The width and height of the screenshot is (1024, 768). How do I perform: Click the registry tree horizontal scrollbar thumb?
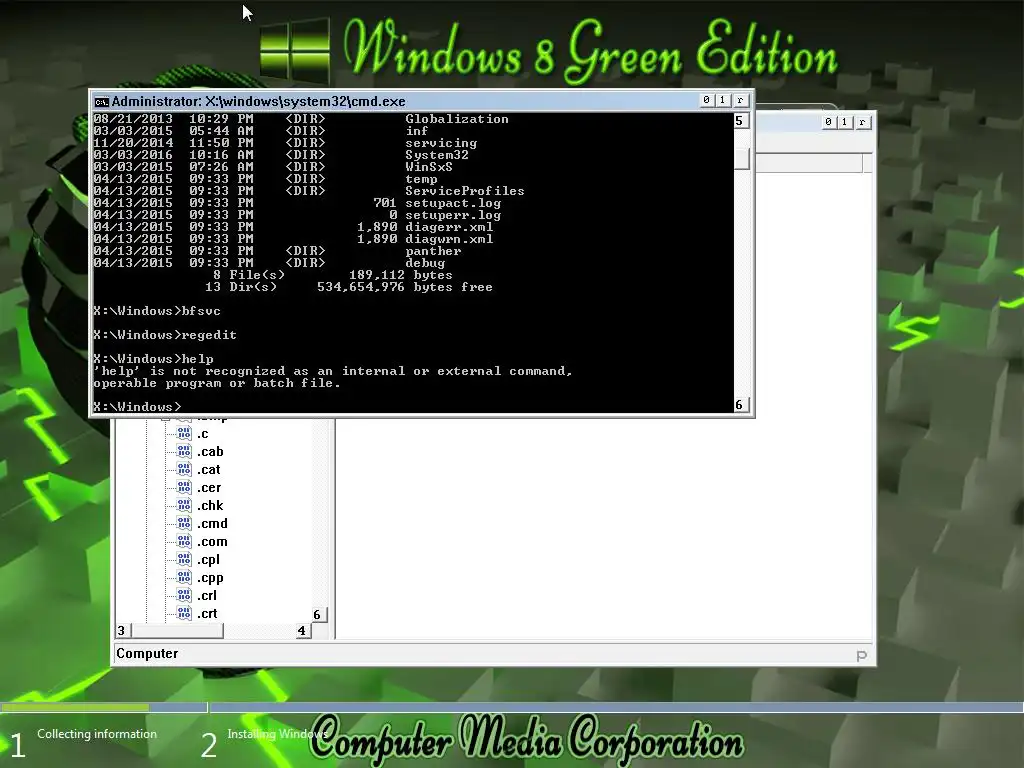177,630
